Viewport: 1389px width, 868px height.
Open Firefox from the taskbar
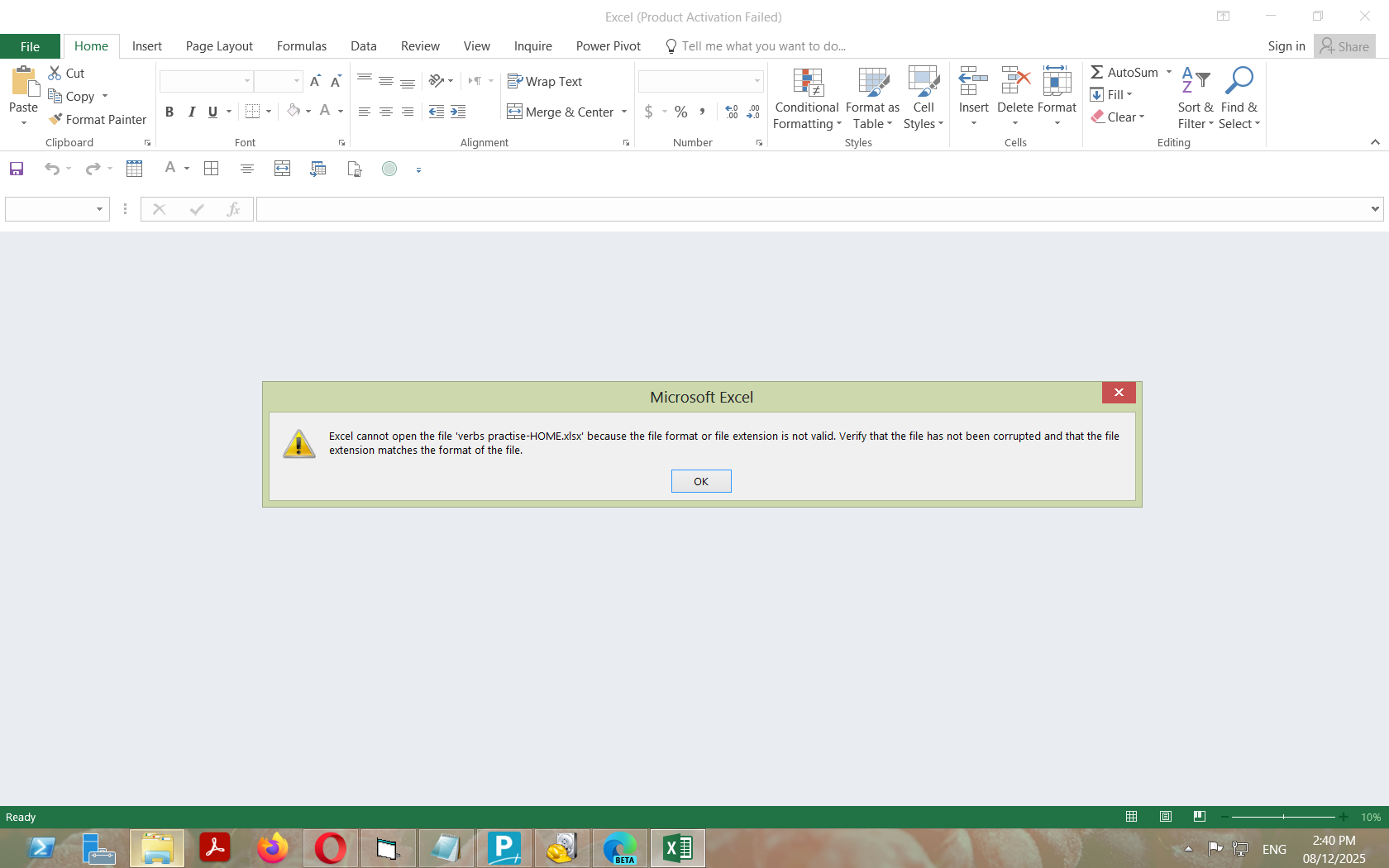273,848
